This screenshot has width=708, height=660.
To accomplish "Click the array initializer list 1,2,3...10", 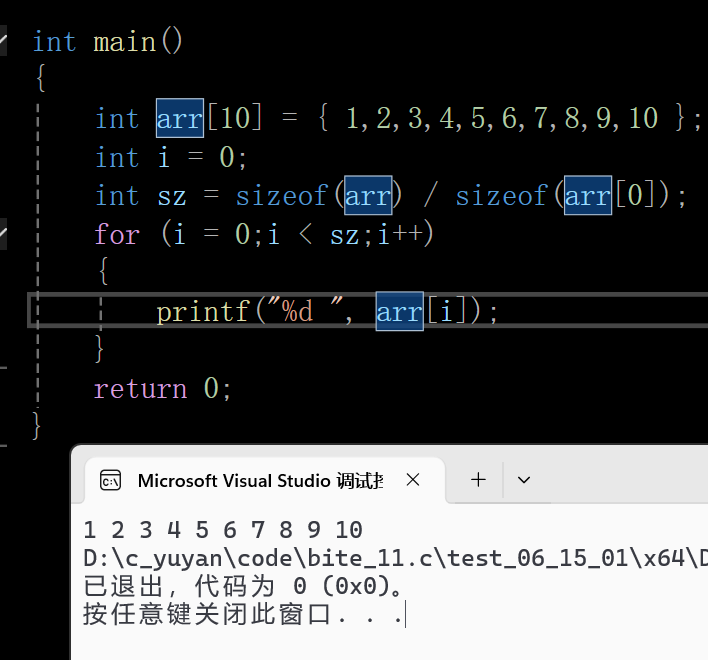I will 502,118.
